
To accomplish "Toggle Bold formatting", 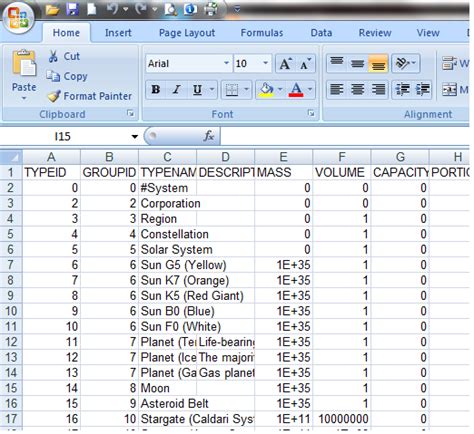I will point(155,89).
